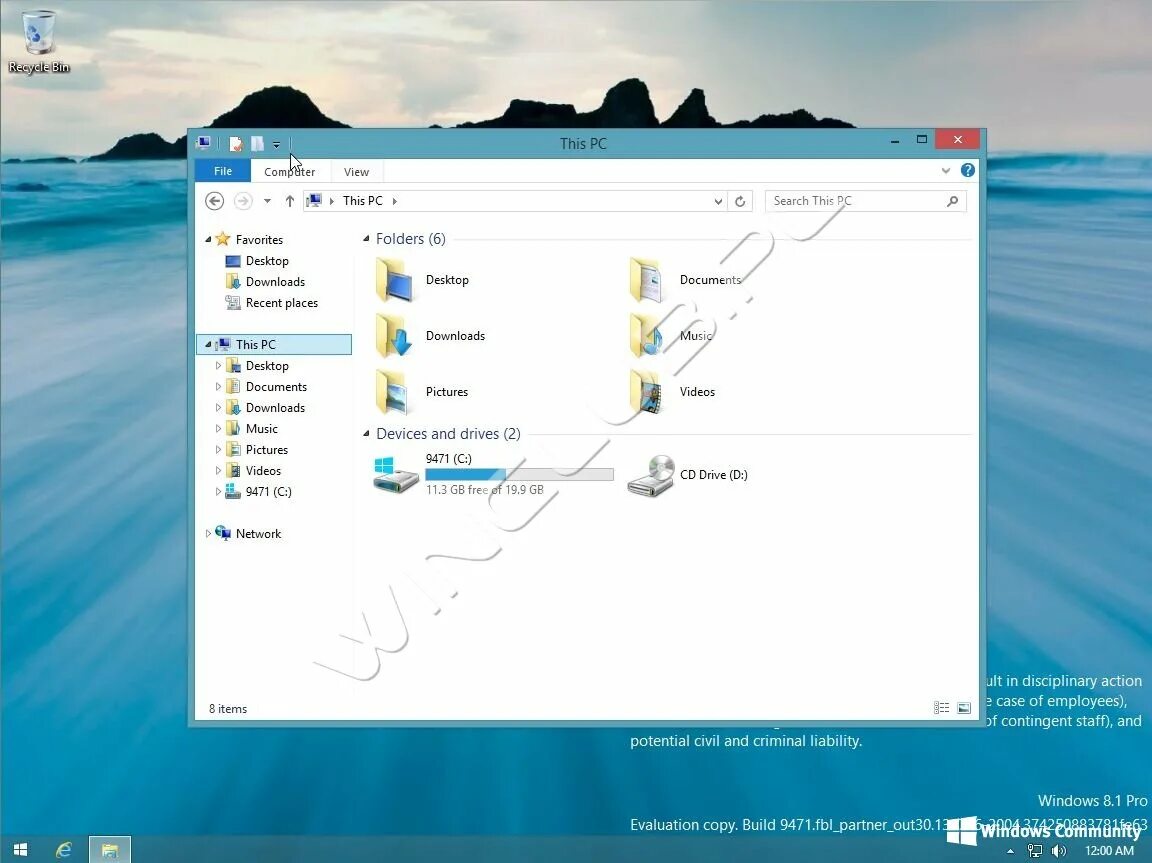
Task: Click the New folder quick access icon
Action: [x=257, y=143]
